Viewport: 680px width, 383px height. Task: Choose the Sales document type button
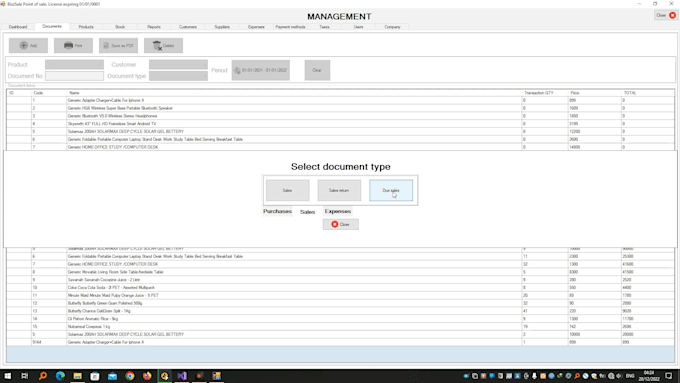click(x=288, y=190)
